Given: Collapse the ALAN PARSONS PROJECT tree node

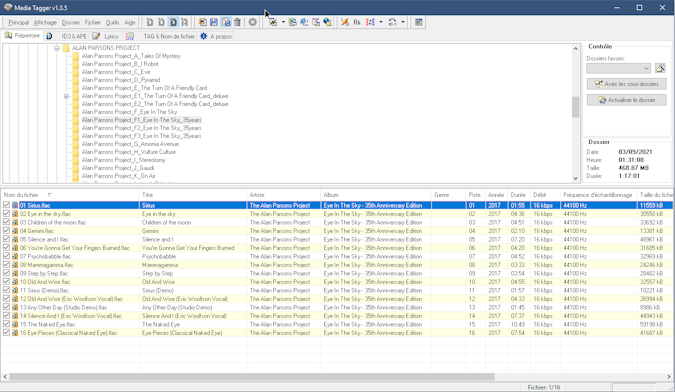Looking at the screenshot, I should tap(56, 48).
